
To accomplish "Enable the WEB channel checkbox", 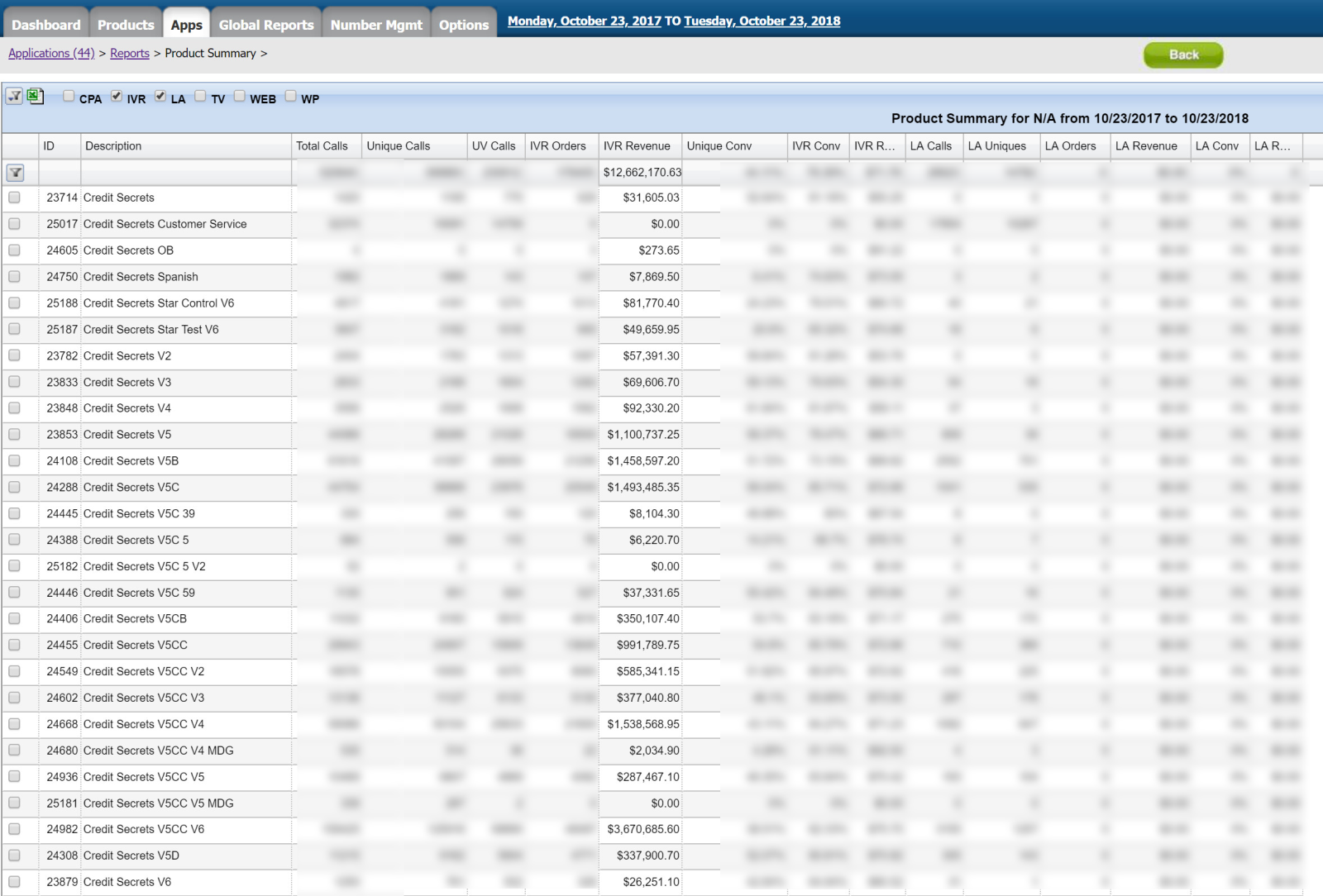I will click(x=240, y=96).
